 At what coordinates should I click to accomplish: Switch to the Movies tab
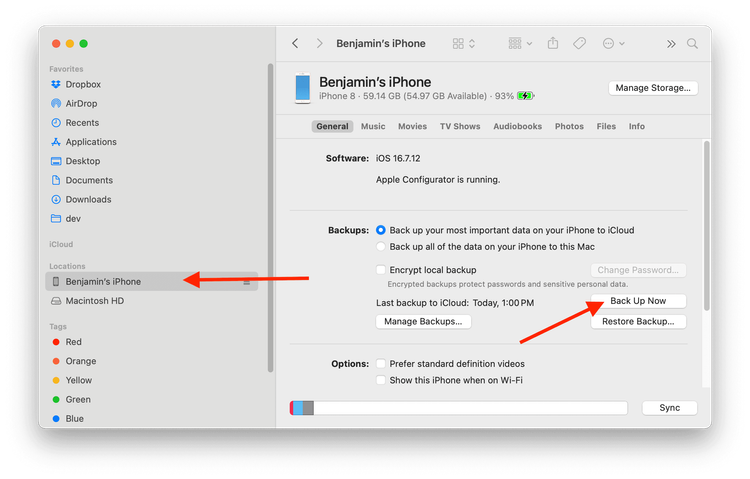click(x=412, y=126)
